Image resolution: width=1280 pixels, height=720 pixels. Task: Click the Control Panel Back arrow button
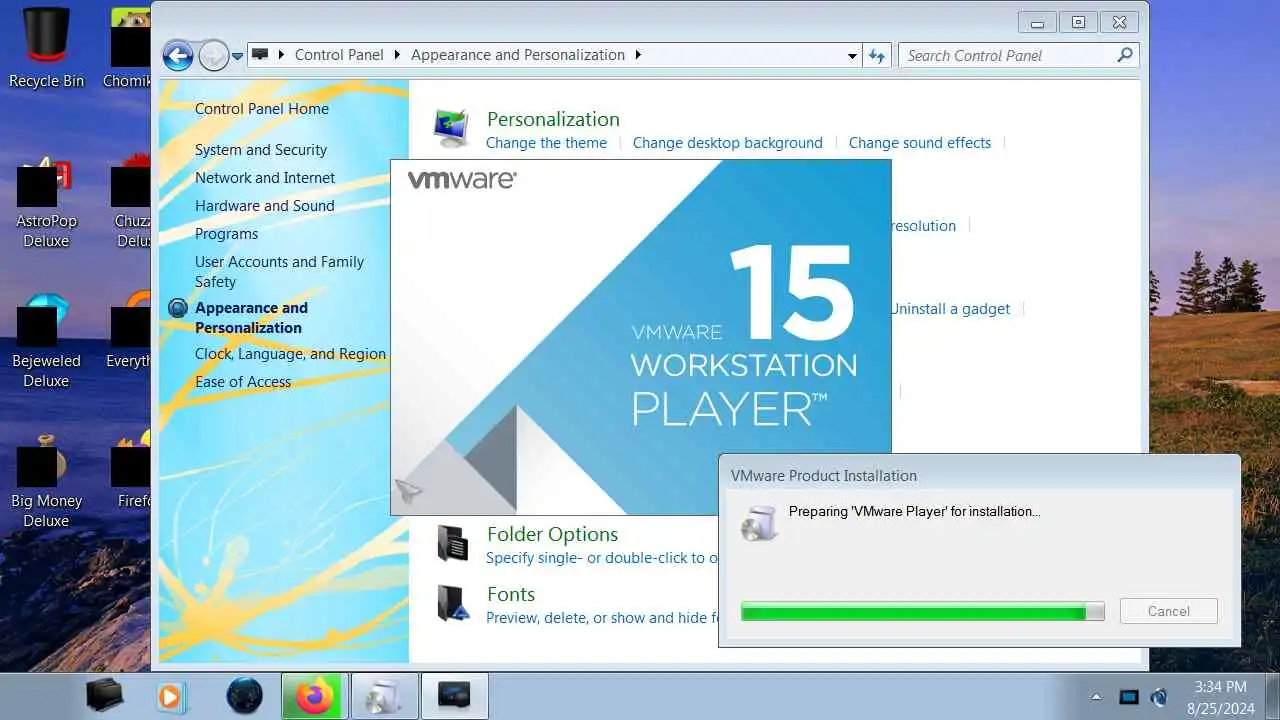tap(178, 55)
